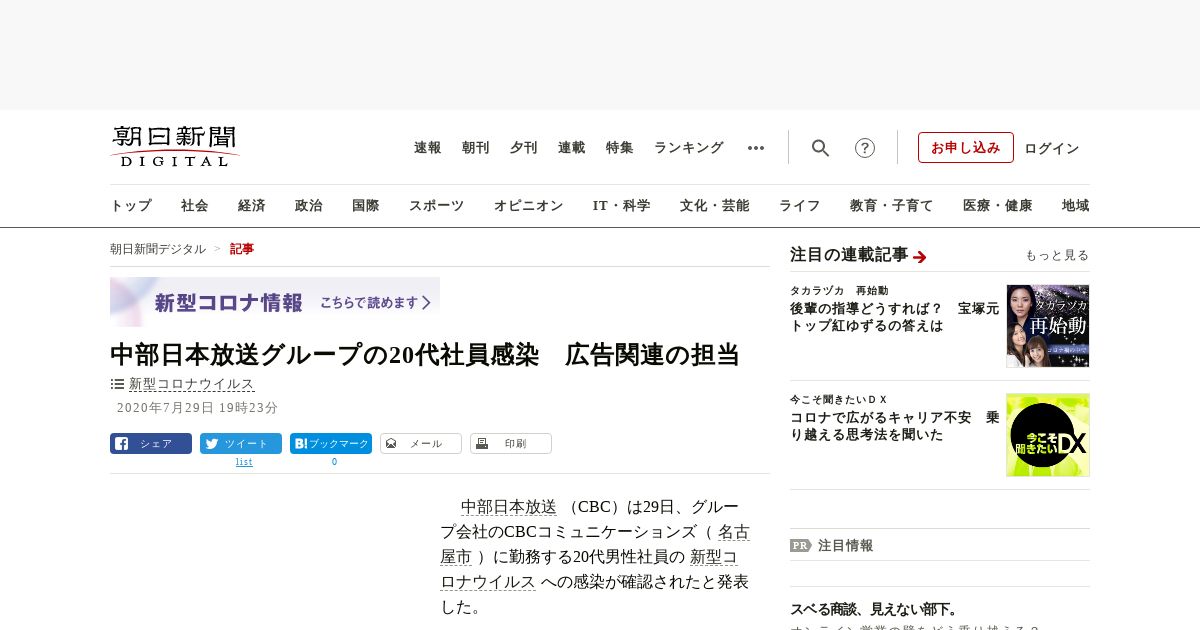This screenshot has height=630, width=1200.
Task: Open the 新型コロナ情報 banner
Action: point(275,302)
